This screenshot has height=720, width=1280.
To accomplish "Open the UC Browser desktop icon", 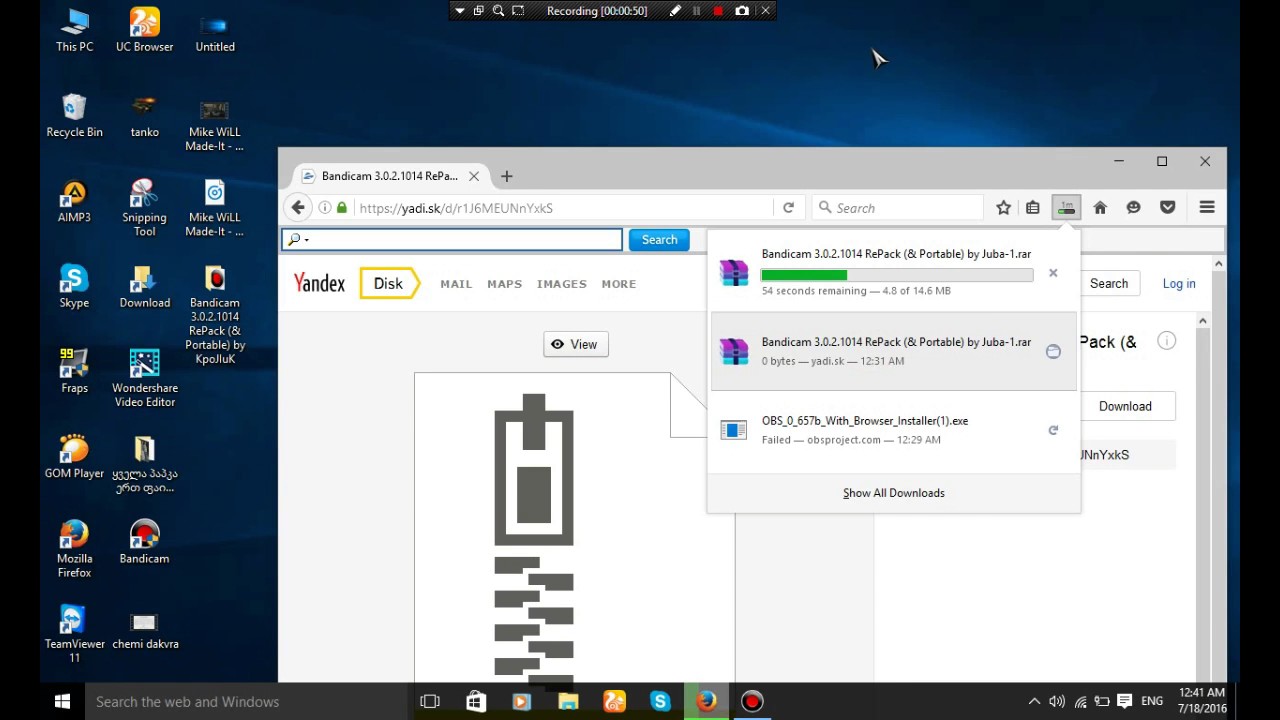I will [144, 30].
